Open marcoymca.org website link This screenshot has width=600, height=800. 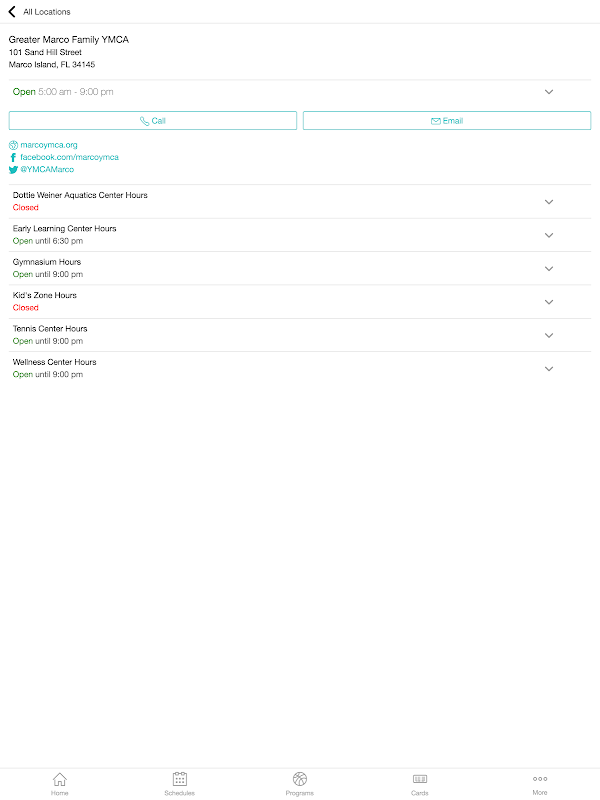[49, 145]
